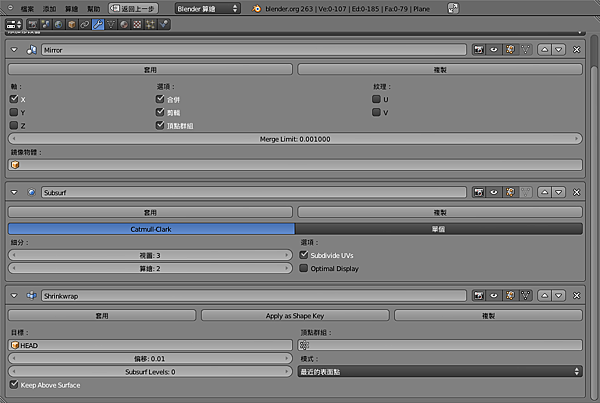600x403 pixels.
Task: Toggle the first options checkbox (merge) in Mirror
Action: coord(160,99)
